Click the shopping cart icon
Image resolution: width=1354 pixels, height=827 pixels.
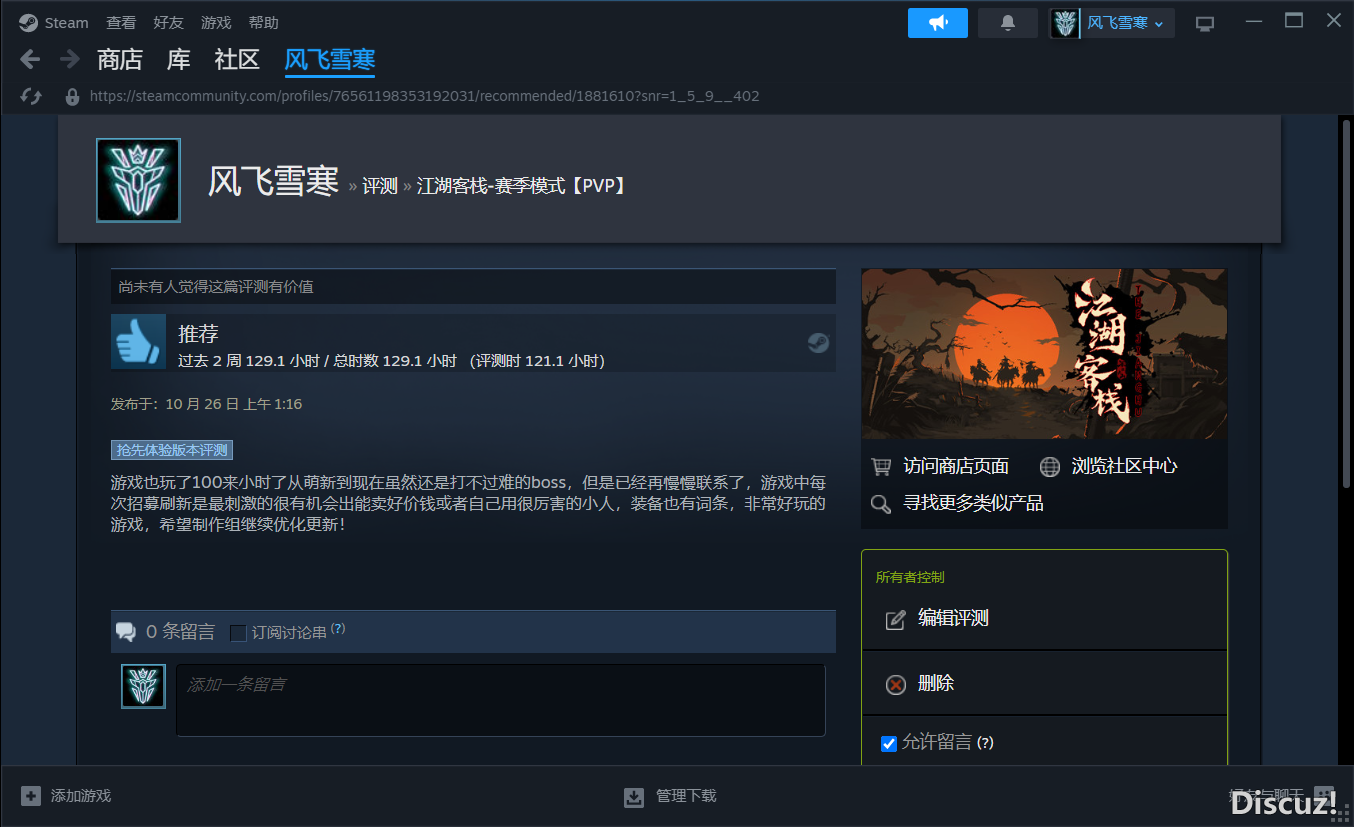pos(881,467)
